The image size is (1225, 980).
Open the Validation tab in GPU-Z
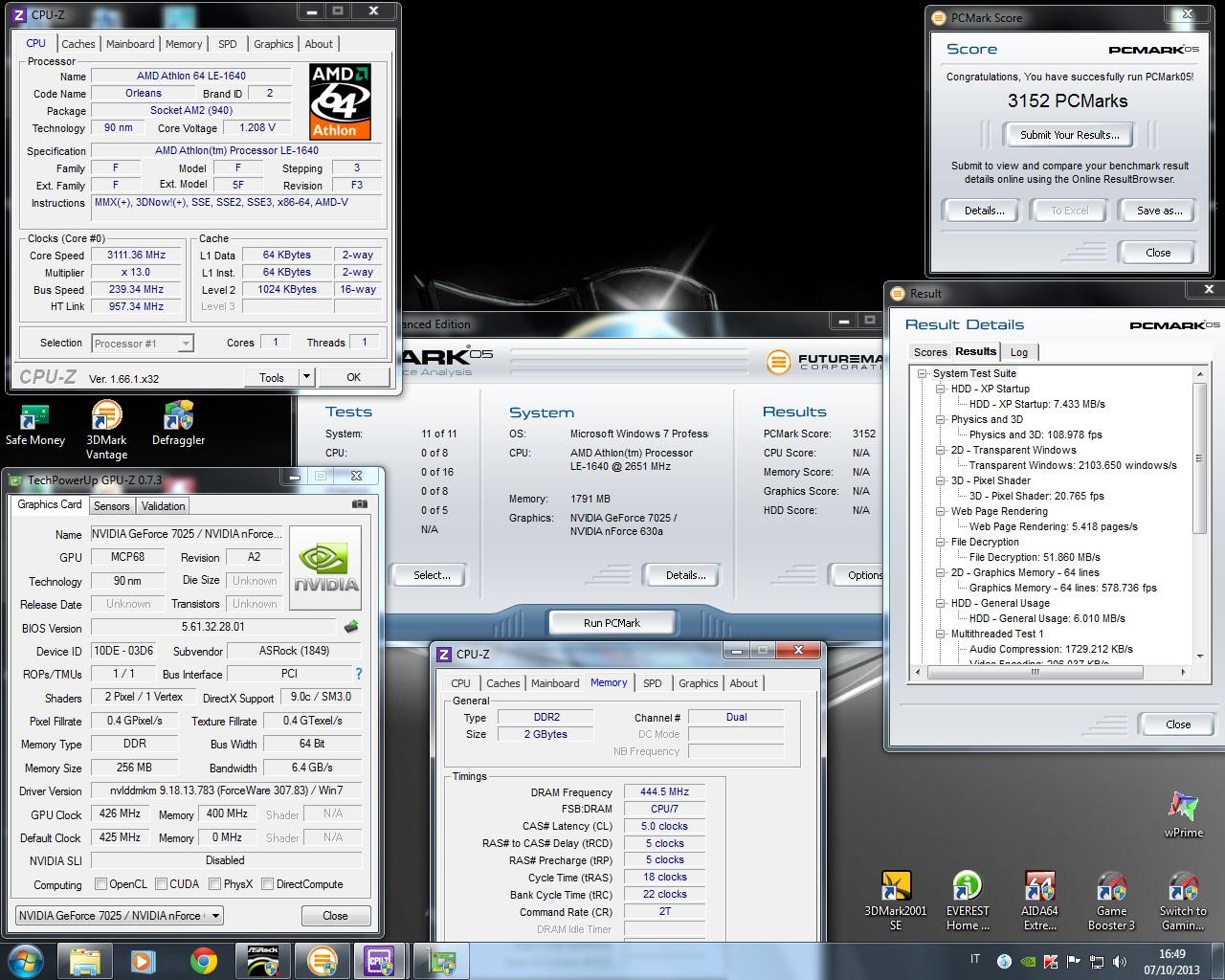pyautogui.click(x=164, y=506)
